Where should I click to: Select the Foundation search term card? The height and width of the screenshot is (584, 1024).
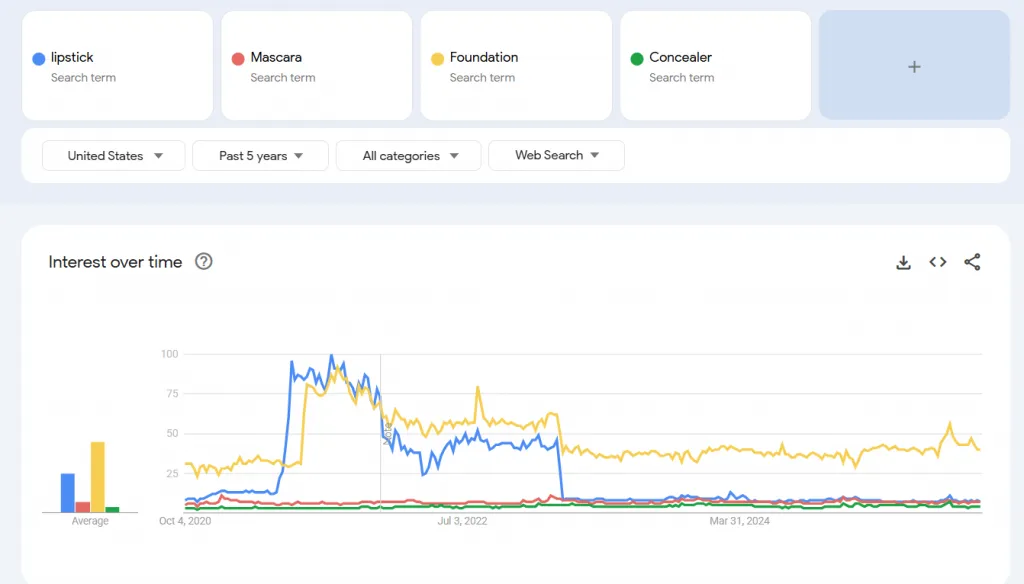(x=515, y=66)
